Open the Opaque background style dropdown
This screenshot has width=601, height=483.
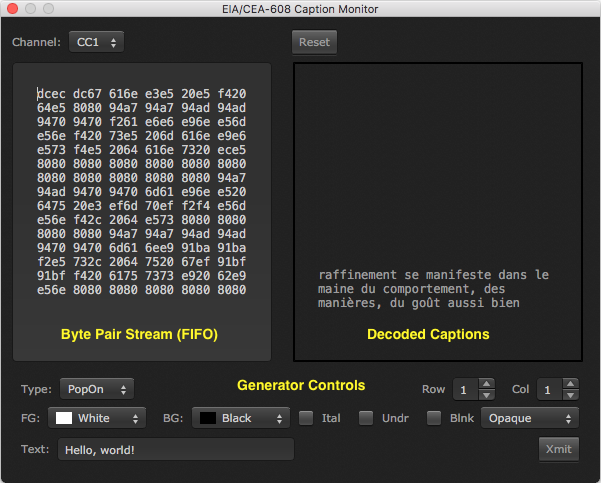pyautogui.click(x=529, y=418)
